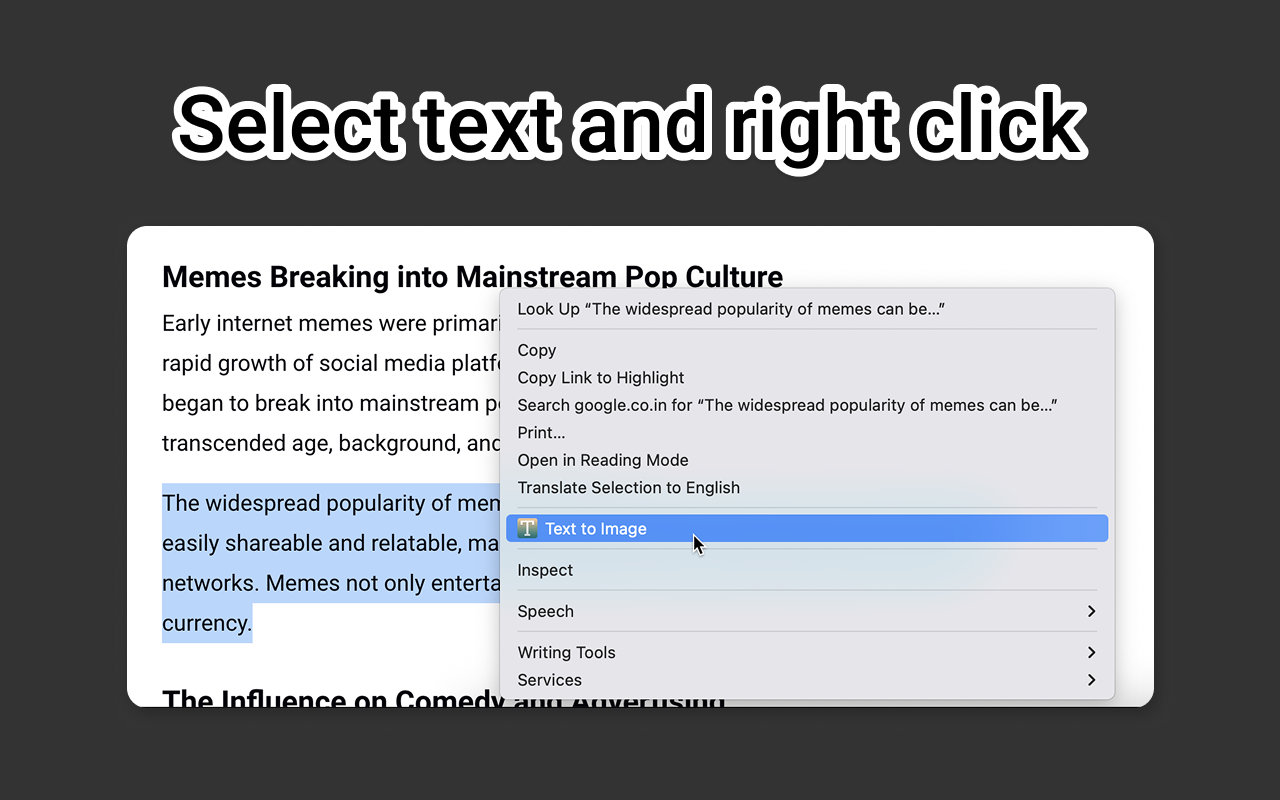The image size is (1280, 800).
Task: Expand the Services submenu
Action: (x=549, y=680)
